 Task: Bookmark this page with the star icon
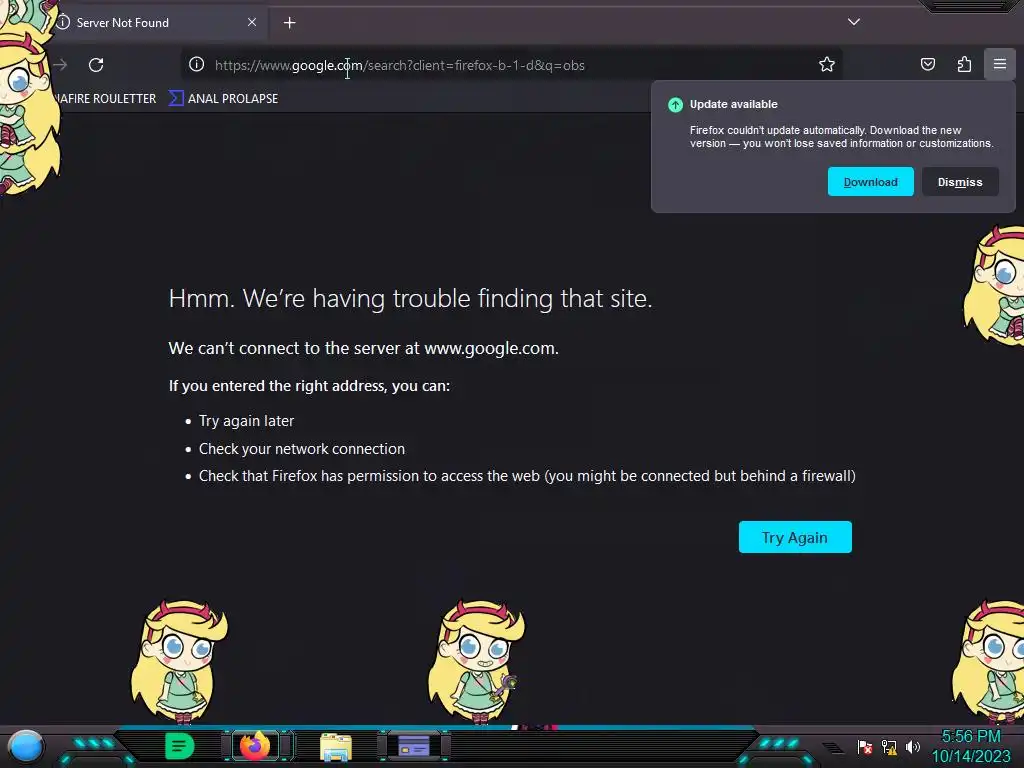(x=827, y=64)
